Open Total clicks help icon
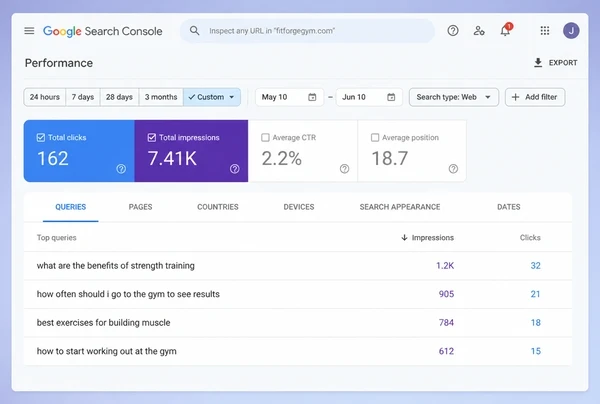Image resolution: width=600 pixels, height=404 pixels. 121,169
